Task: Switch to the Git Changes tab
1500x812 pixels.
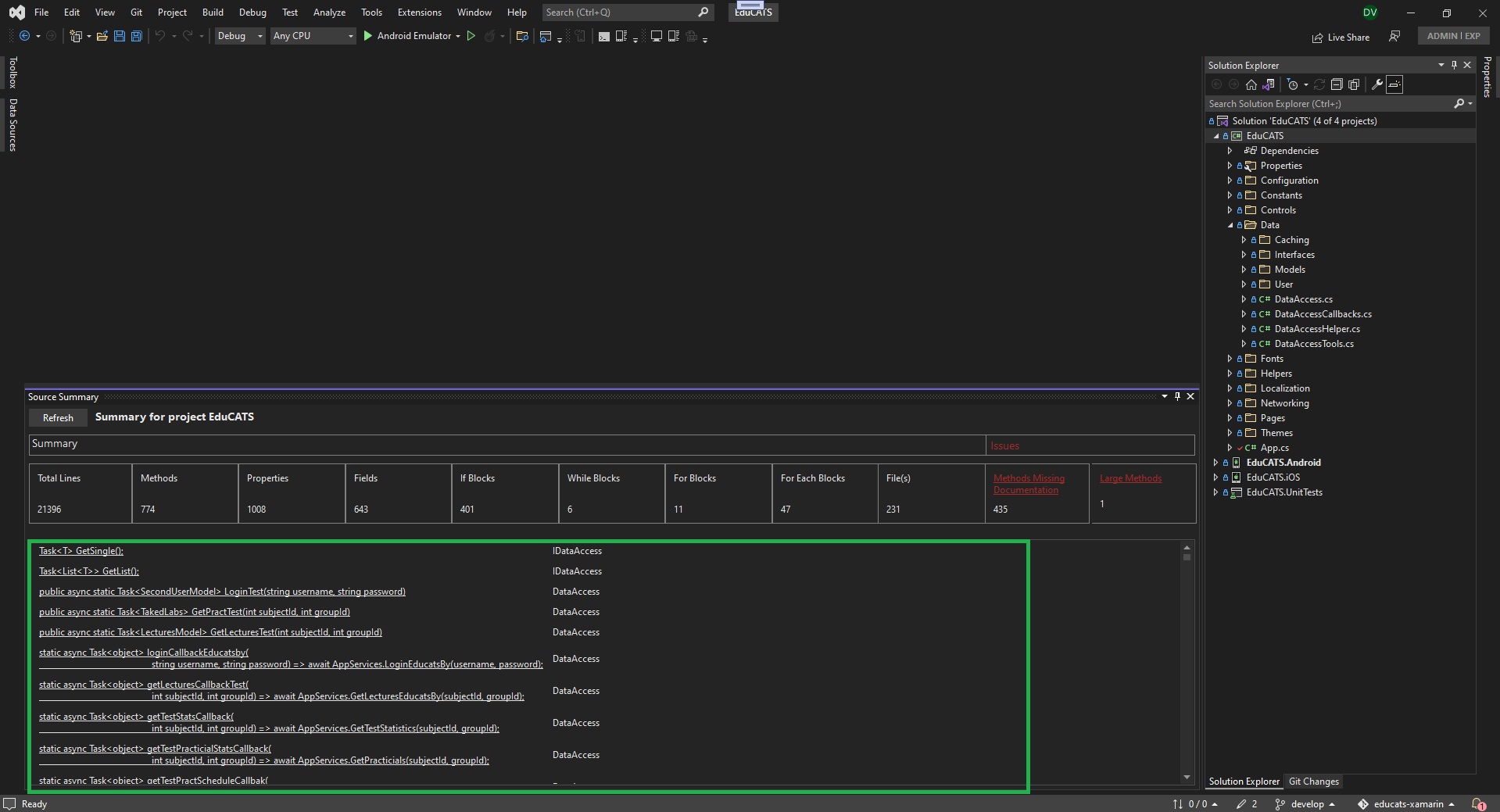Action: (x=1313, y=781)
